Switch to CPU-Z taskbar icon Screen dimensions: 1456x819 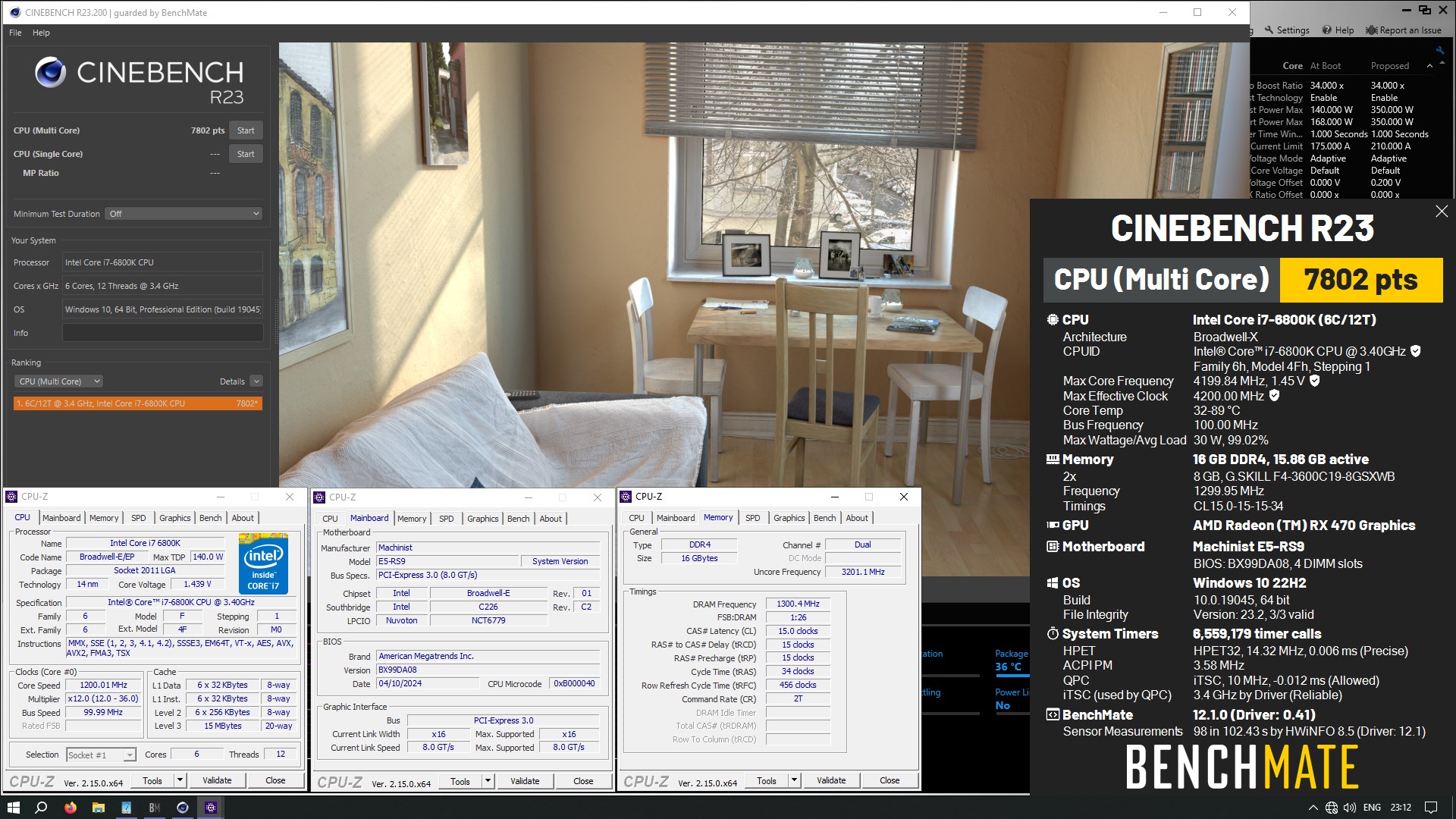pos(211,808)
